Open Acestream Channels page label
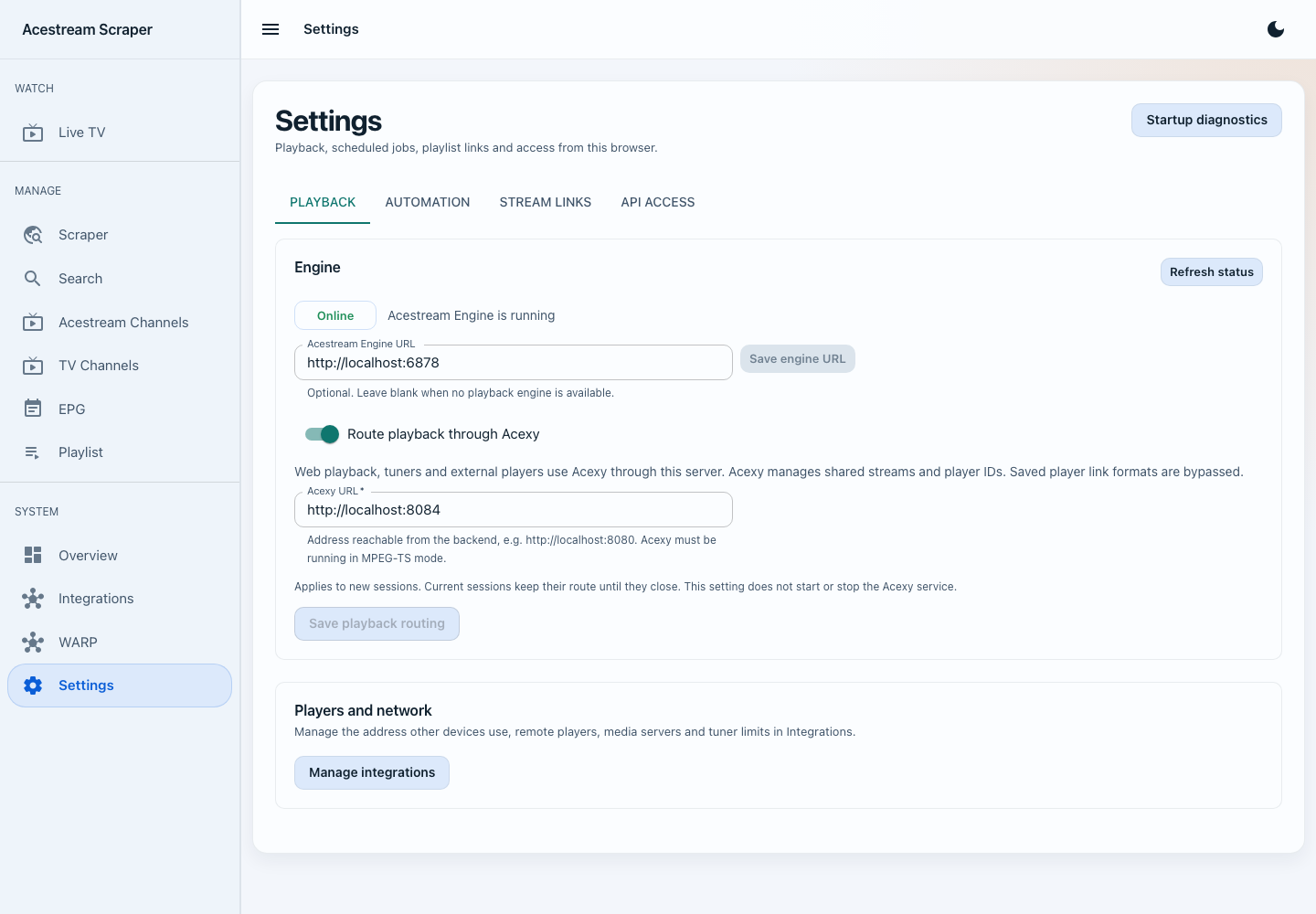Viewport: 1316px width, 914px height. pyautogui.click(x=123, y=323)
